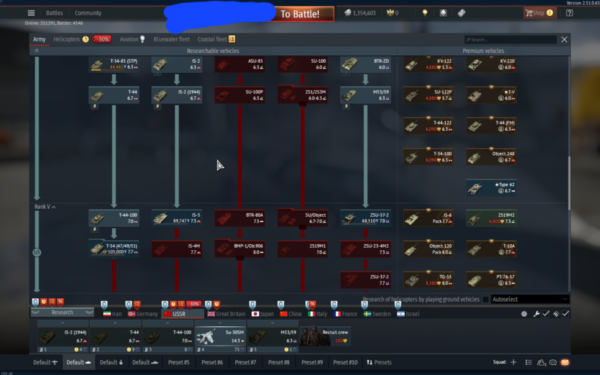
Task: Switch to the Coastal fleet tab
Action: click(216, 39)
